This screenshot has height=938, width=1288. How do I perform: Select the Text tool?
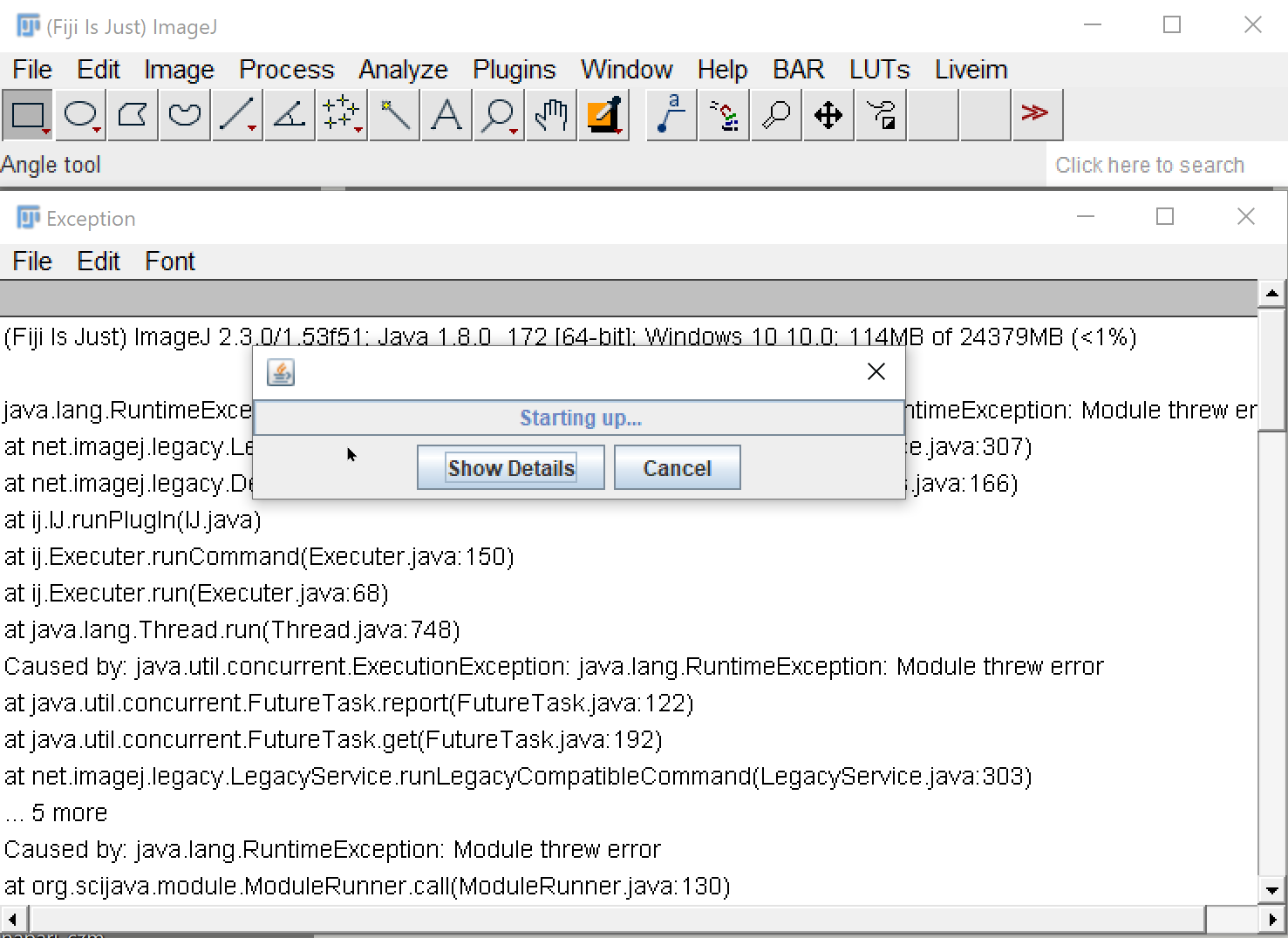[446, 114]
